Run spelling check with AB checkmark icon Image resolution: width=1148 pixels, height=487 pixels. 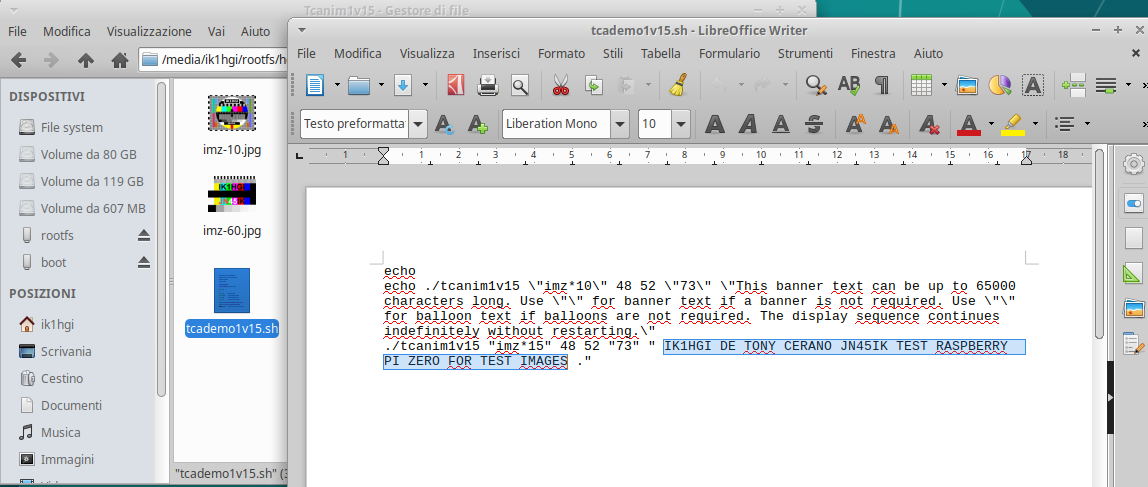coord(849,85)
